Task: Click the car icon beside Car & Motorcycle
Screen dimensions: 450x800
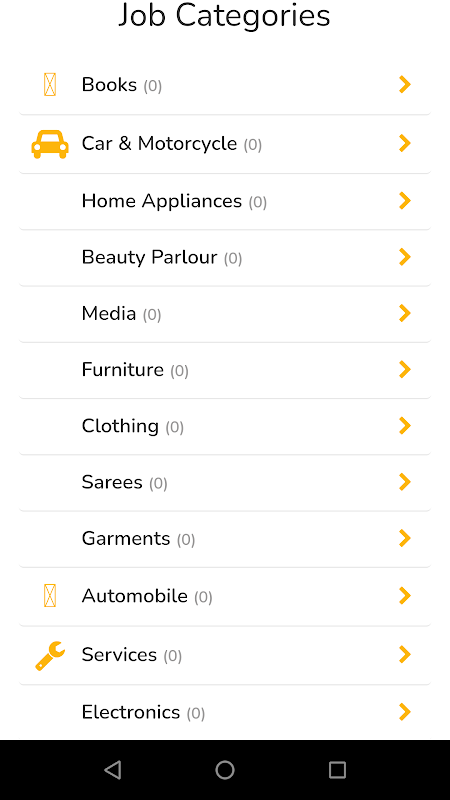Action: (x=49, y=144)
